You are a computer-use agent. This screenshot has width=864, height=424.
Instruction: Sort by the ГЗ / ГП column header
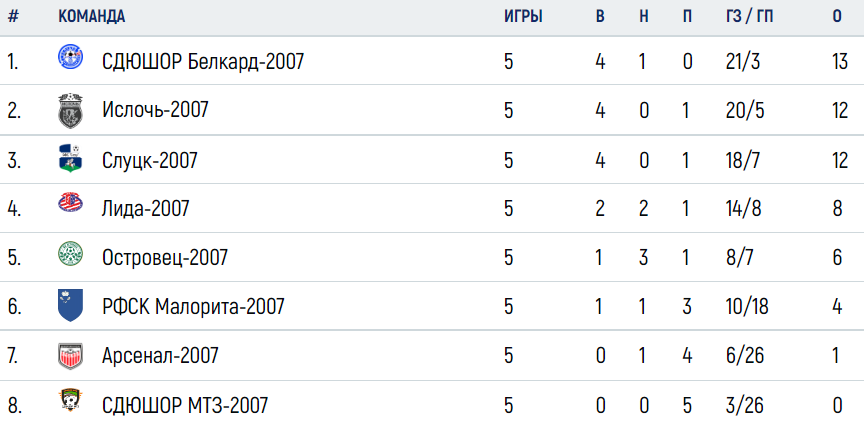click(750, 17)
